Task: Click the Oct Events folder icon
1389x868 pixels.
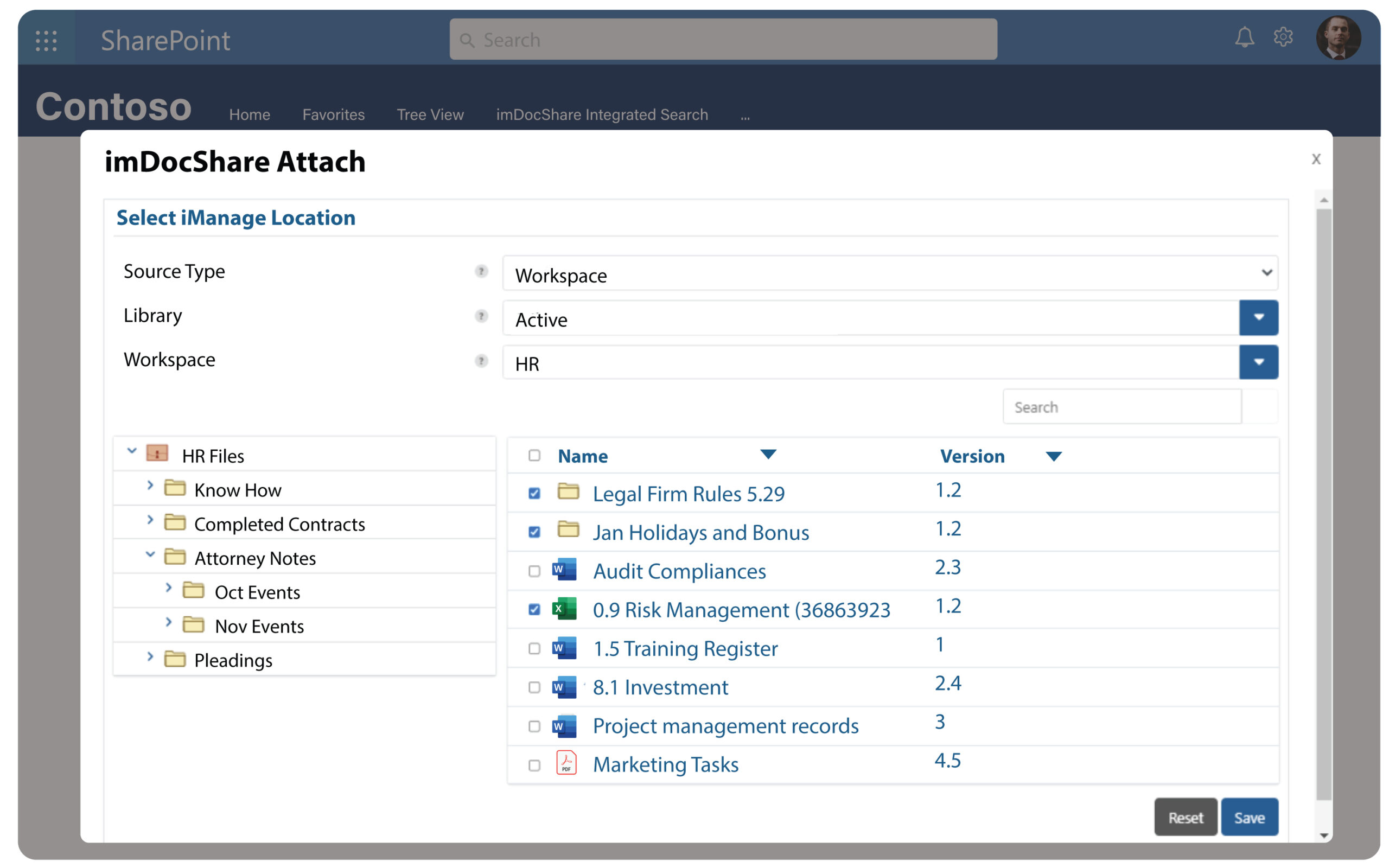Action: click(x=193, y=590)
